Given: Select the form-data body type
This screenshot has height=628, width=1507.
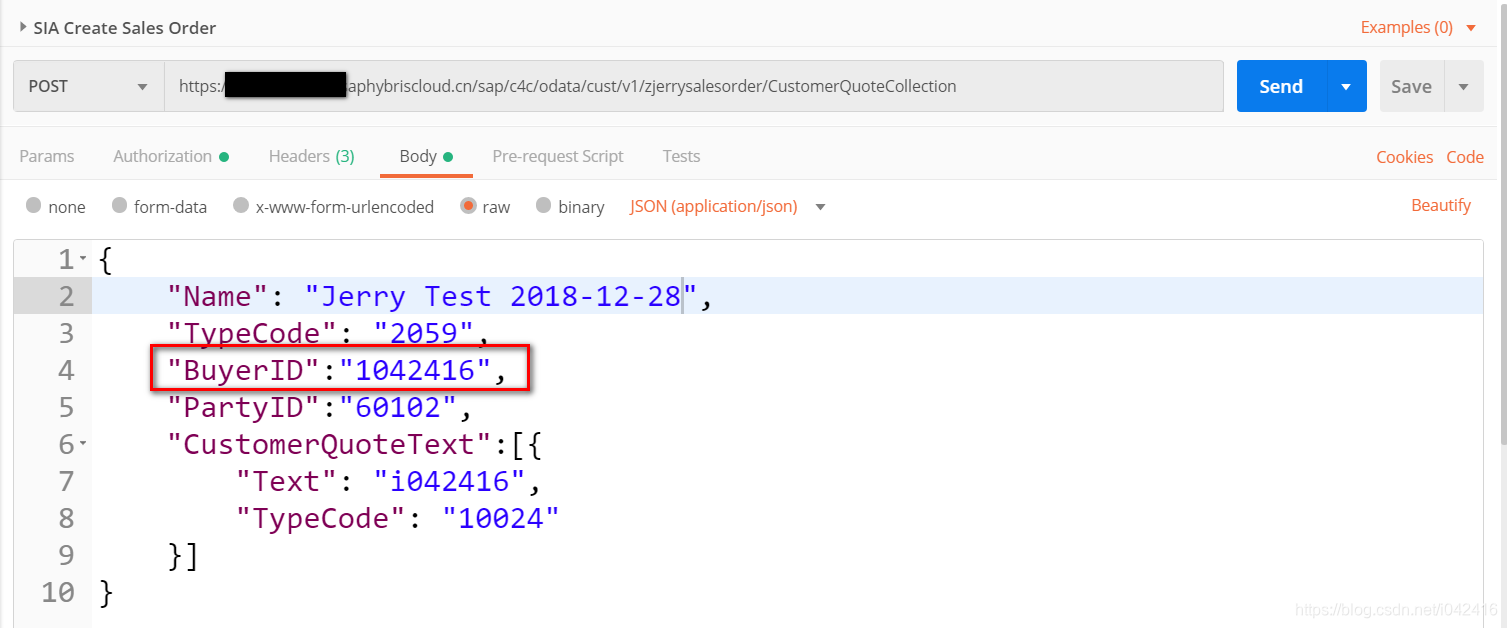Looking at the screenshot, I should point(120,206).
